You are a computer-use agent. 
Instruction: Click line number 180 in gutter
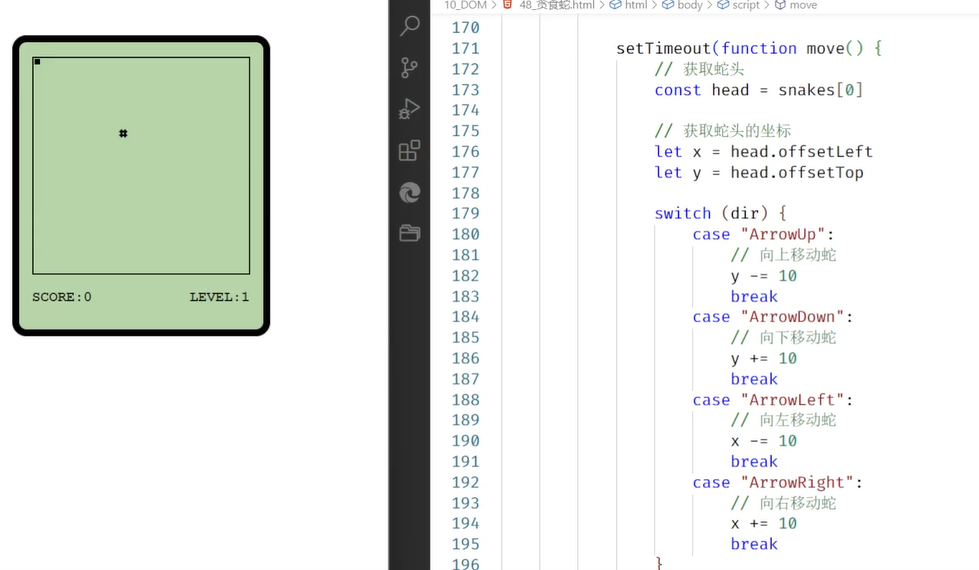point(466,234)
